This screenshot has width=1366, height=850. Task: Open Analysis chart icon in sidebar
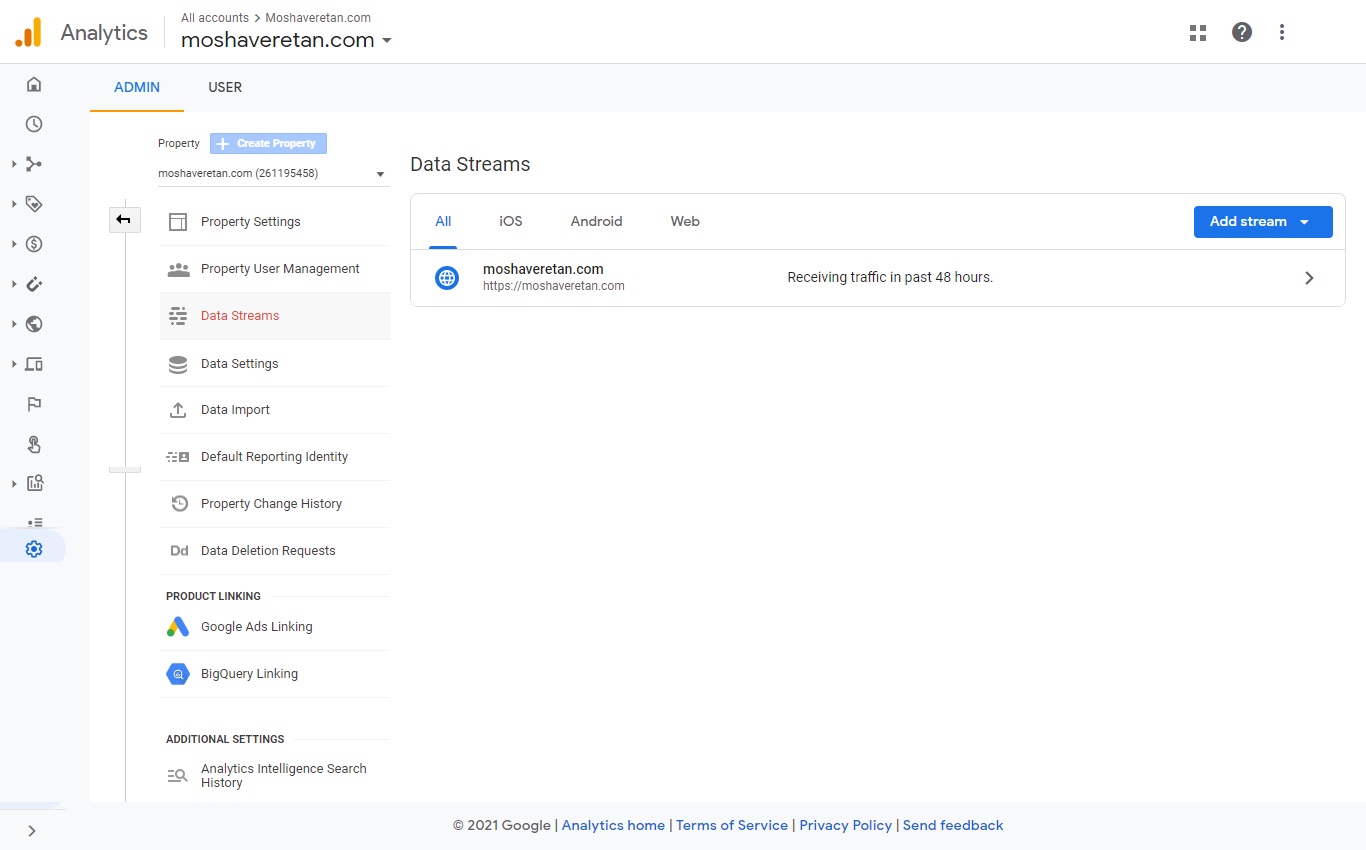(x=34, y=484)
